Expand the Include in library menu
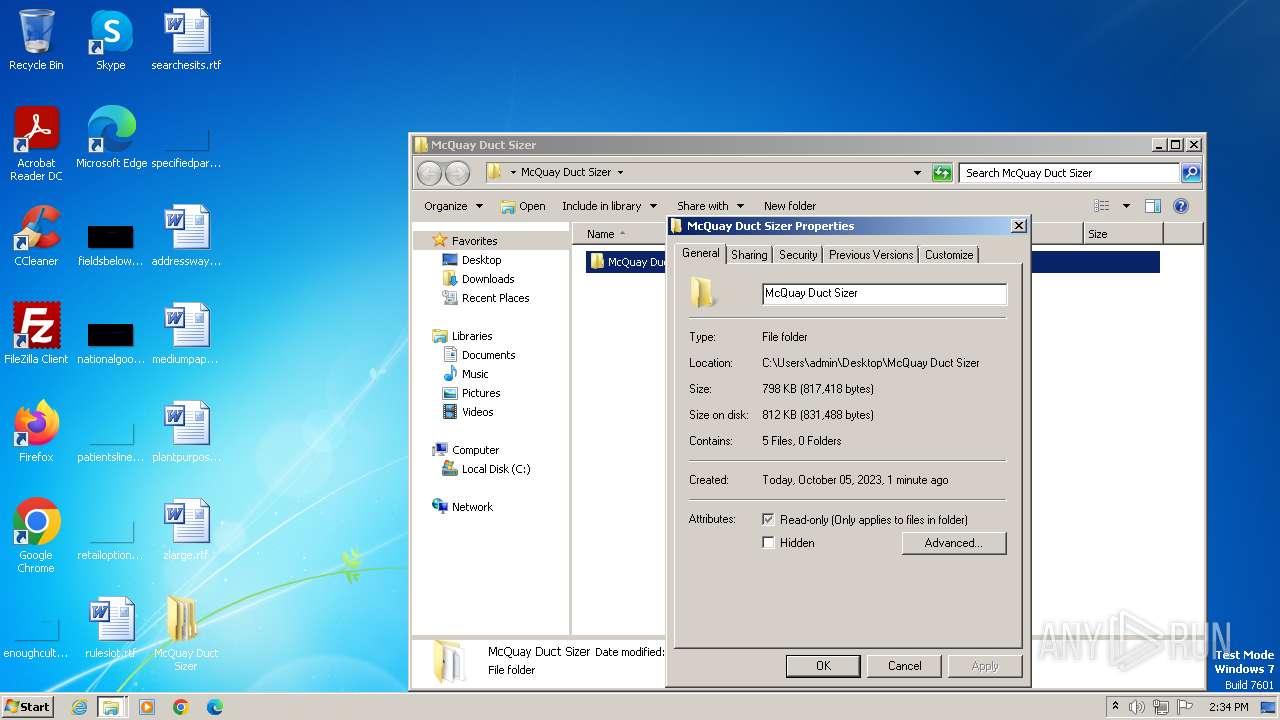 [609, 206]
